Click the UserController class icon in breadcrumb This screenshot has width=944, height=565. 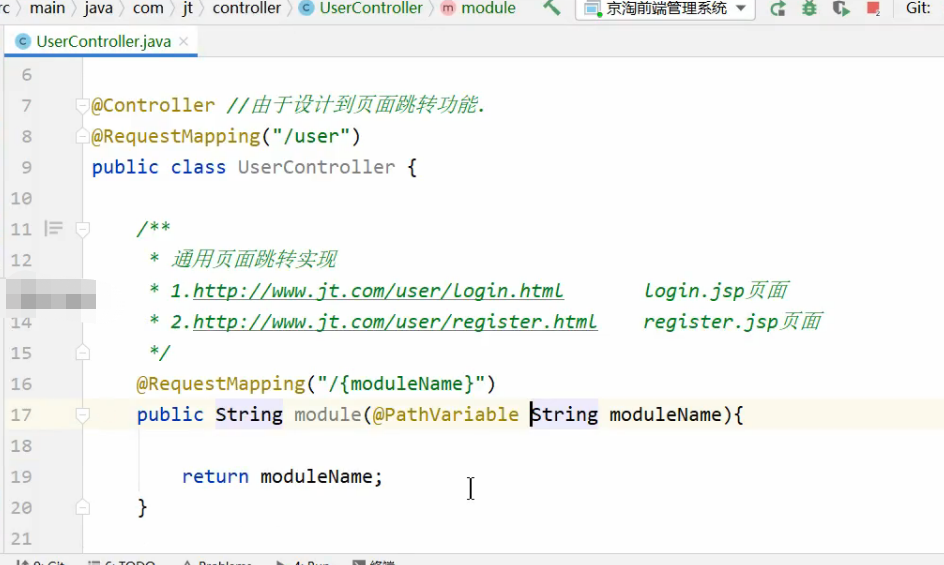tap(306, 8)
